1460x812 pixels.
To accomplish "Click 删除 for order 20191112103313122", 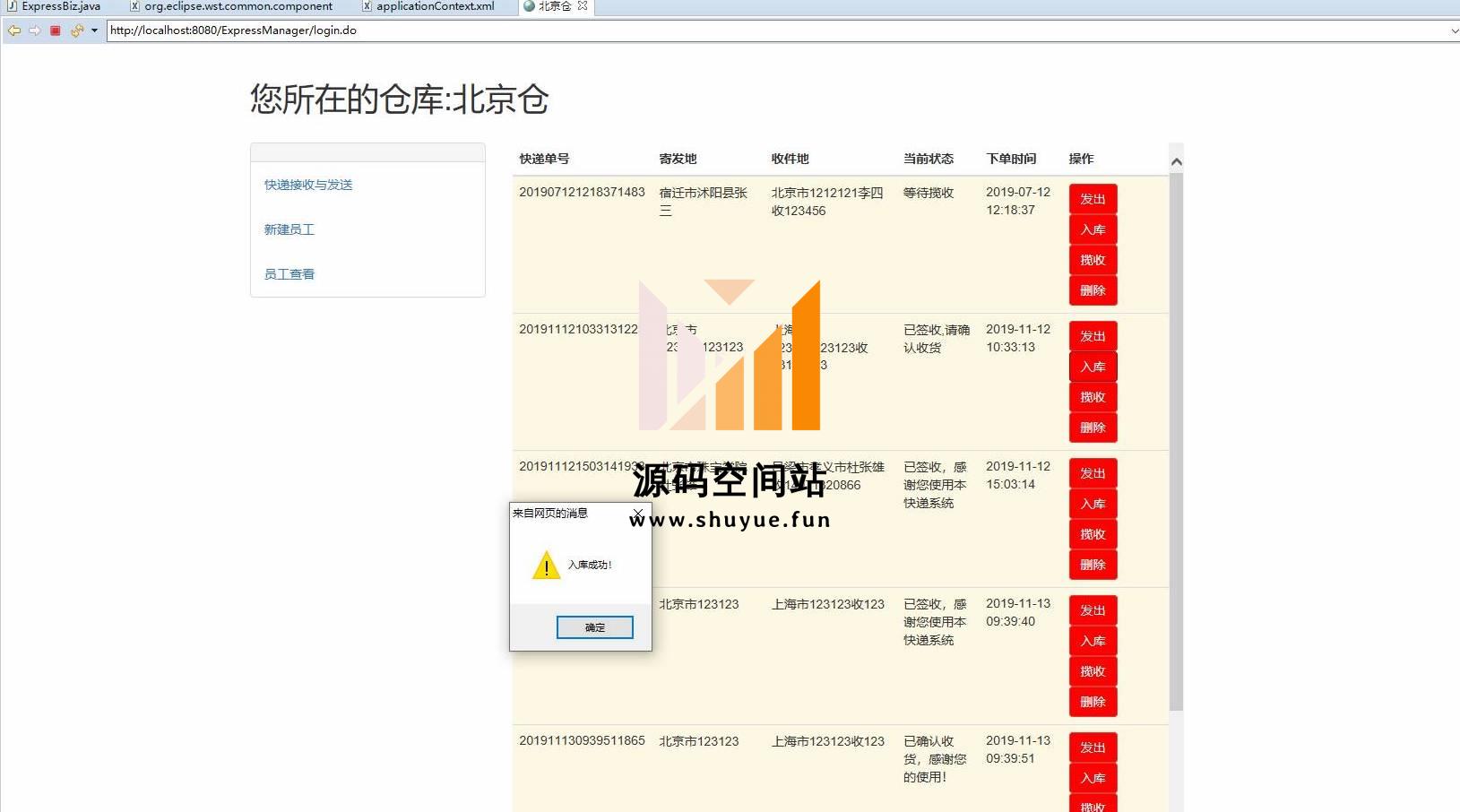I will pyautogui.click(x=1093, y=428).
